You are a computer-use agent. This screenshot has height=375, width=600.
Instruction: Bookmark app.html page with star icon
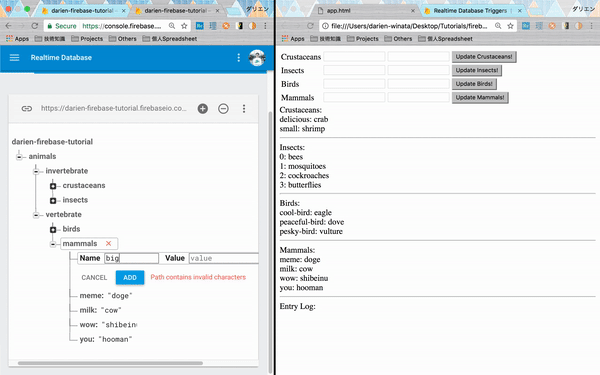pyautogui.click(x=510, y=26)
